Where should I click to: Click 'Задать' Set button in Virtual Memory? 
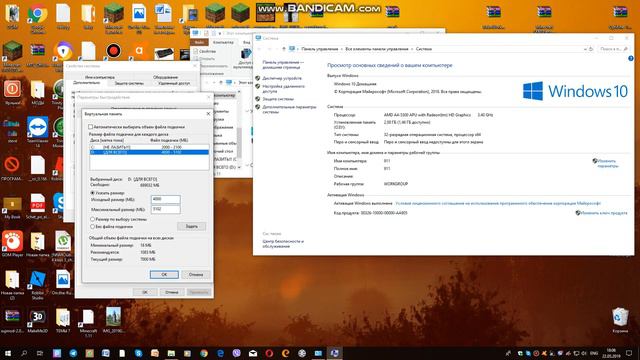pyautogui.click(x=191, y=226)
